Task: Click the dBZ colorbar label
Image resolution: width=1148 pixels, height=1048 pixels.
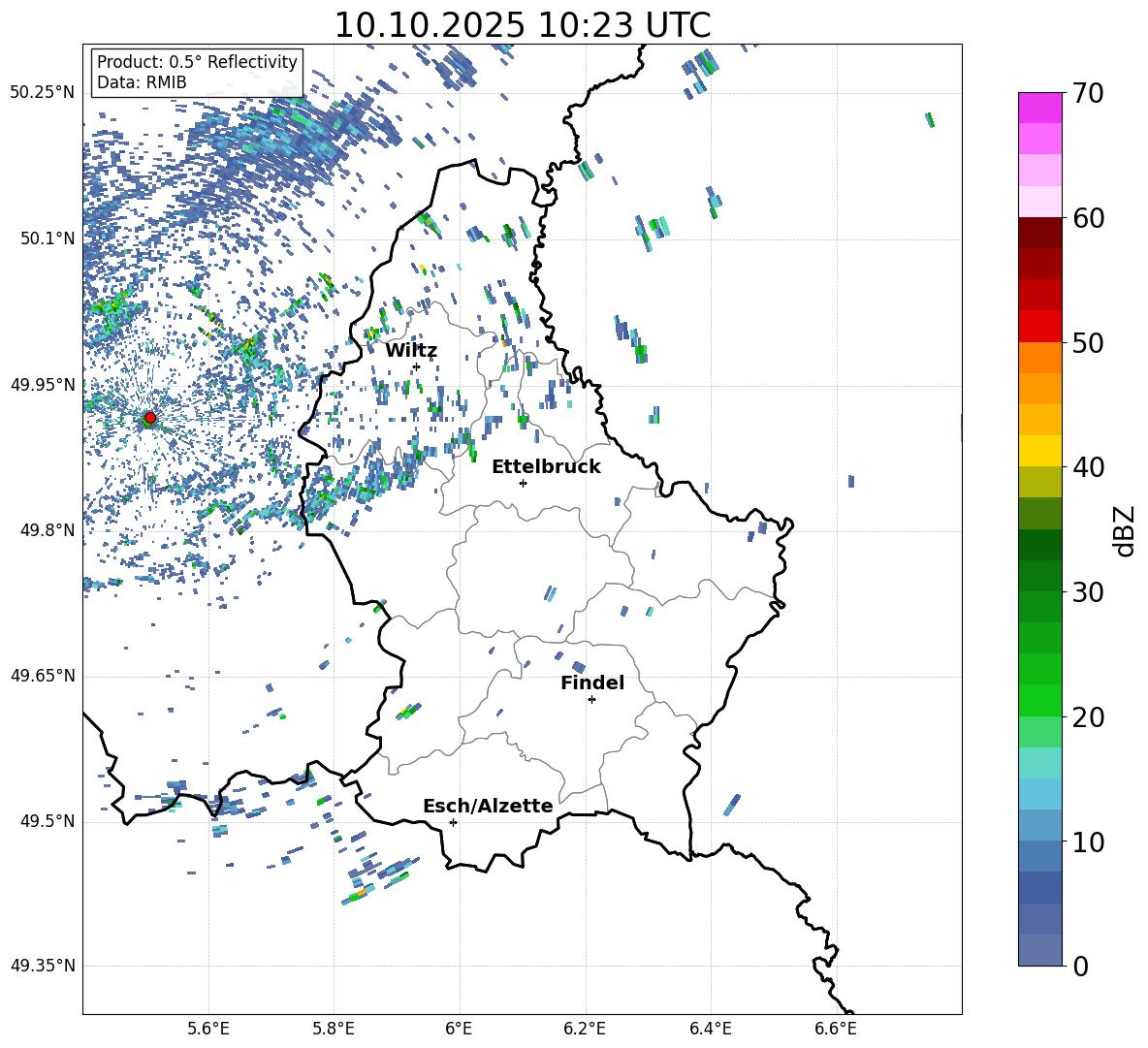Action: pos(1125,530)
